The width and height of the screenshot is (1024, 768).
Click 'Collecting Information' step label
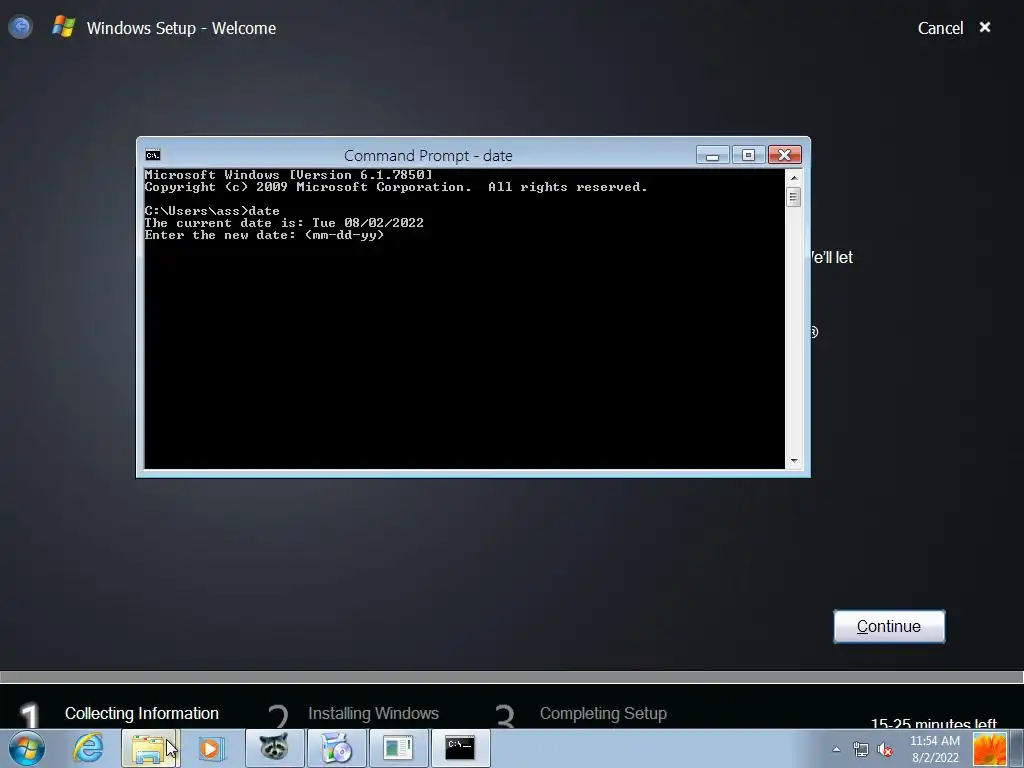coord(142,713)
